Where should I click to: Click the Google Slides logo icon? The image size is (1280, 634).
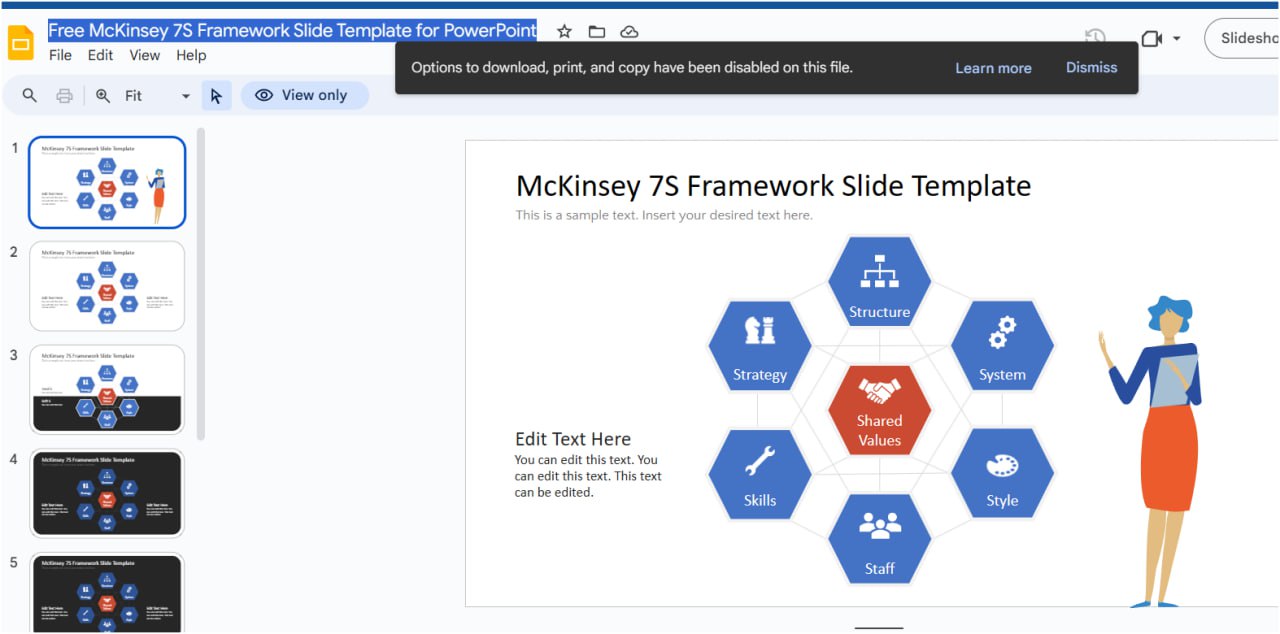tap(21, 42)
